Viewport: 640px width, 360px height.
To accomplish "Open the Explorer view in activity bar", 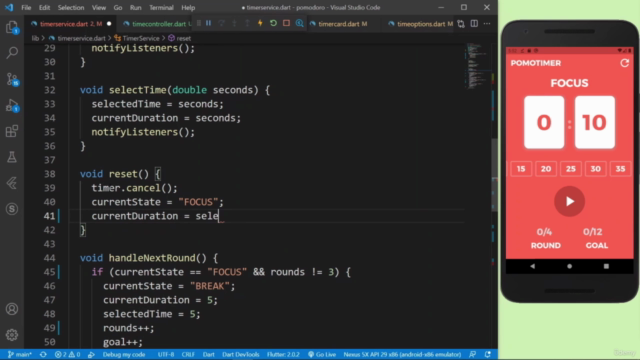I will (x=12, y=28).
